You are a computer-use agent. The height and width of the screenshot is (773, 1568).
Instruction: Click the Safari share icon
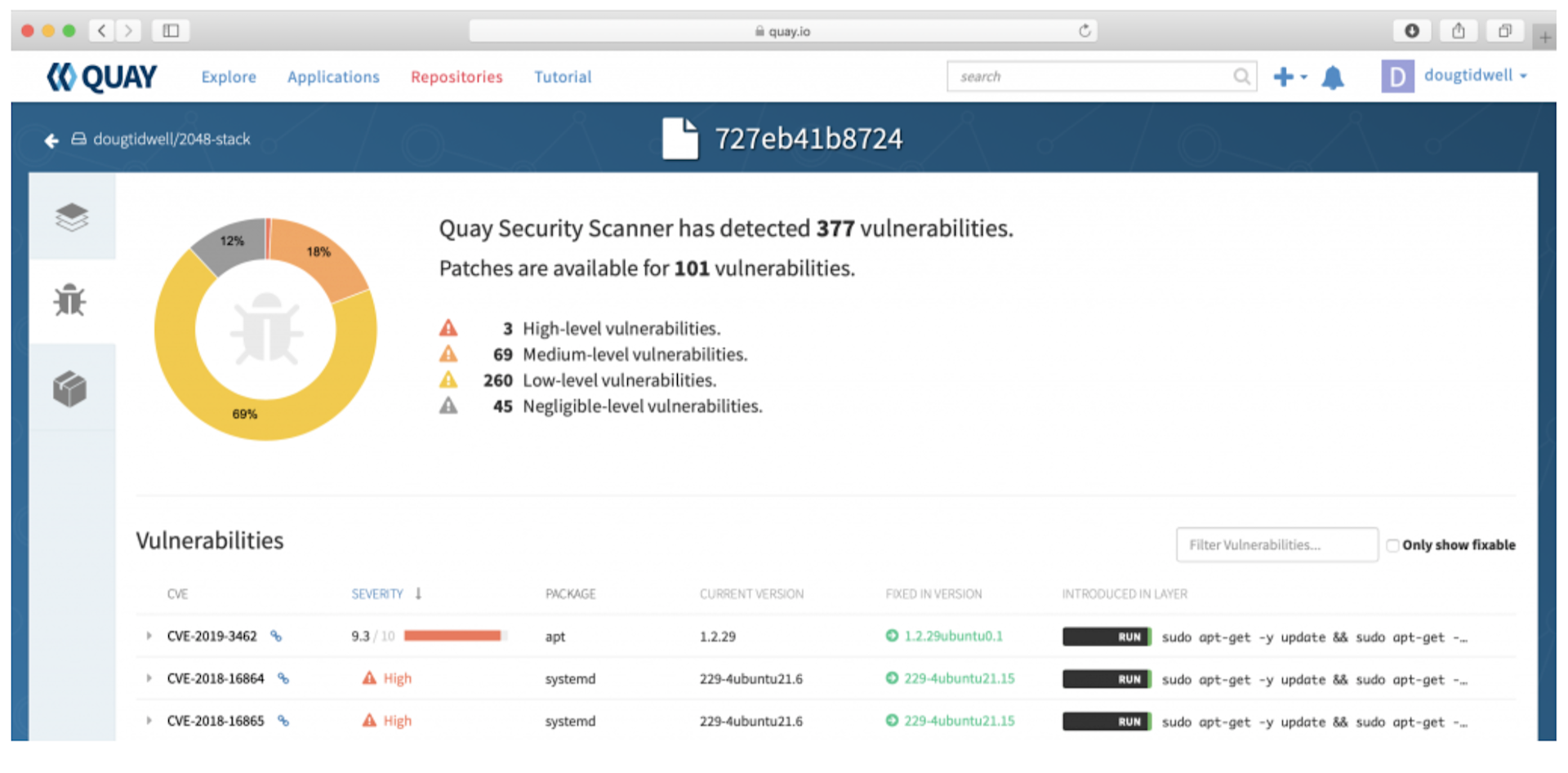(x=1458, y=31)
